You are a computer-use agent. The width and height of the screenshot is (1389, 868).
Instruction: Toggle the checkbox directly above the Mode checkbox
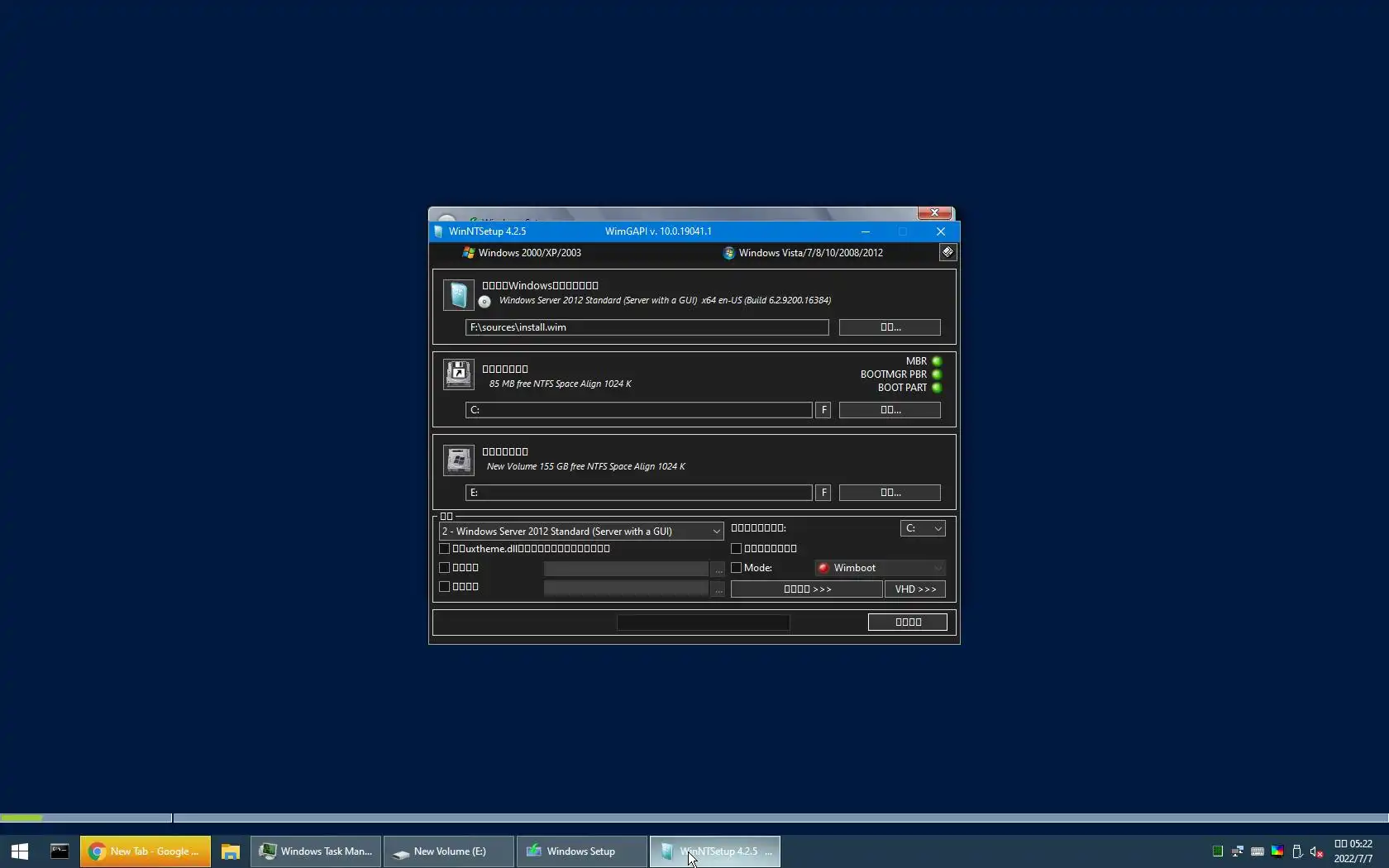pyautogui.click(x=737, y=549)
